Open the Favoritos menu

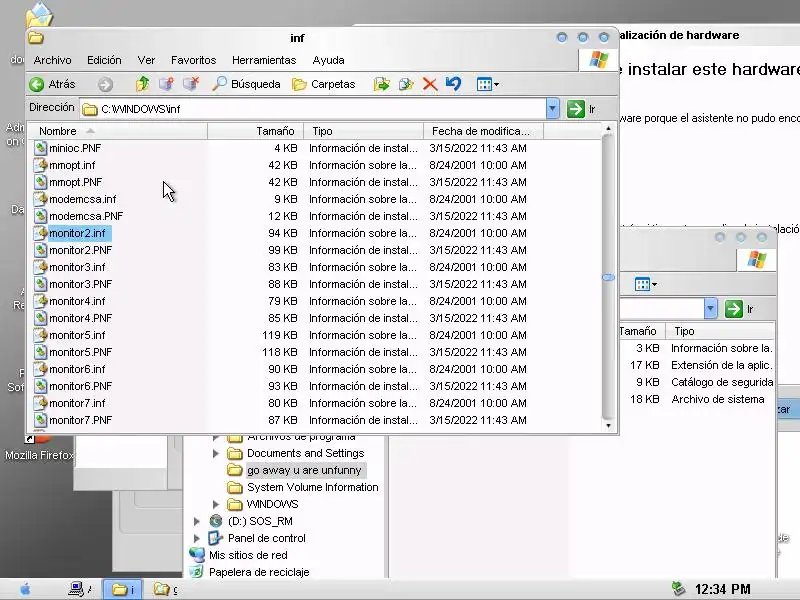[x=193, y=60]
